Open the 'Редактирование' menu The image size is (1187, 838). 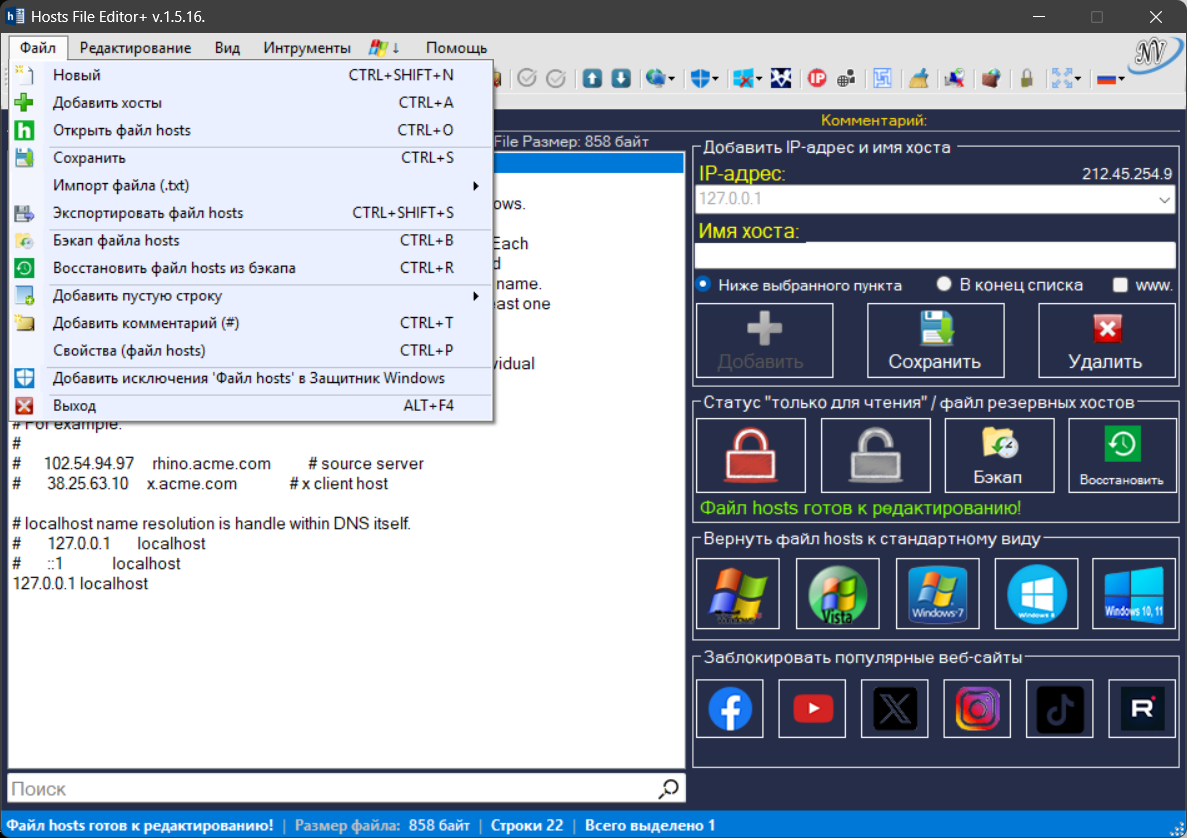(x=136, y=48)
